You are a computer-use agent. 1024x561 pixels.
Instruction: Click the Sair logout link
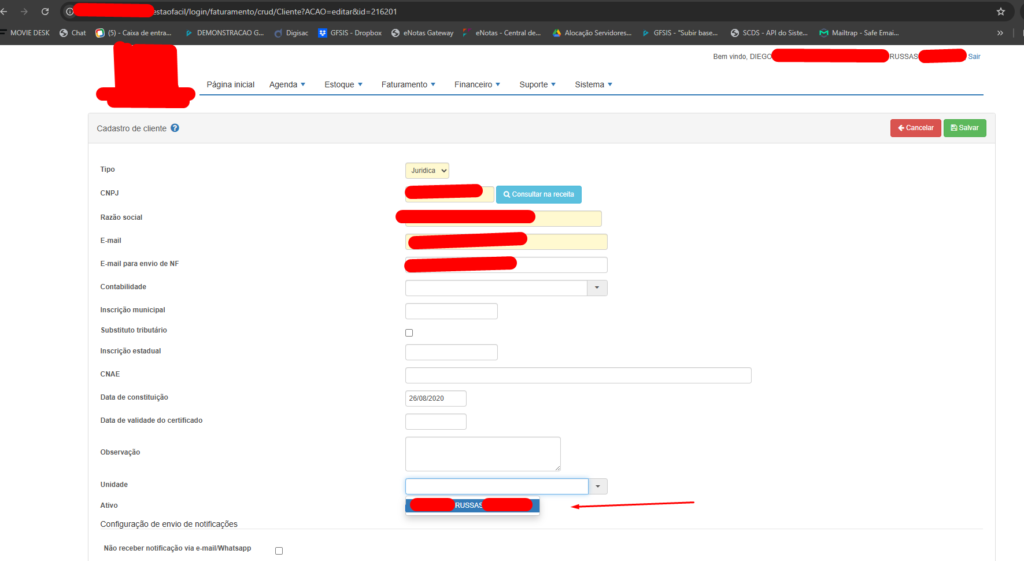pos(974,57)
